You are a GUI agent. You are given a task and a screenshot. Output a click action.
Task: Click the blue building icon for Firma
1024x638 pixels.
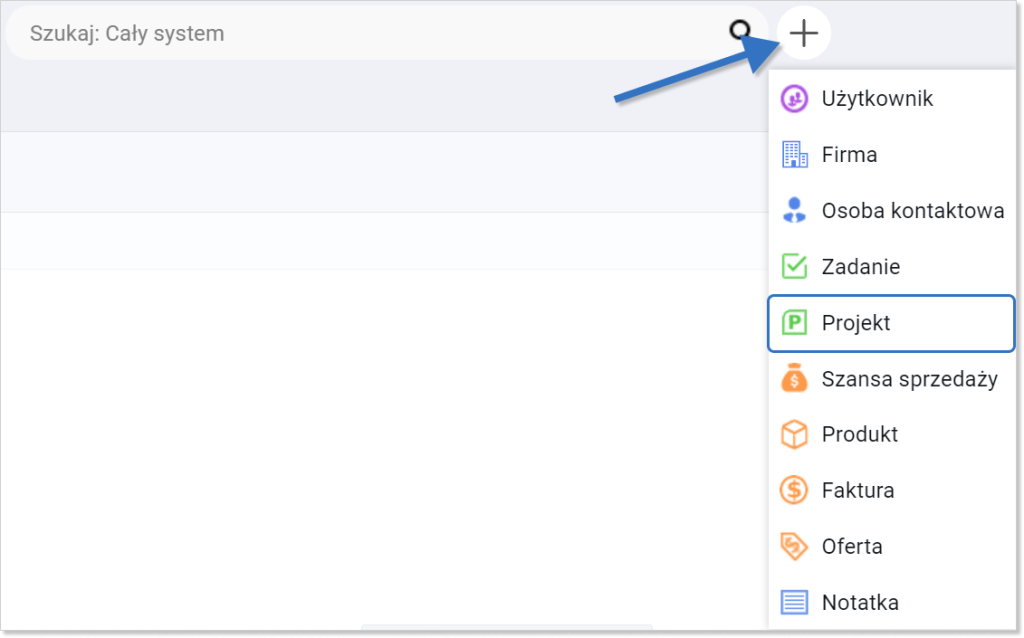[794, 155]
